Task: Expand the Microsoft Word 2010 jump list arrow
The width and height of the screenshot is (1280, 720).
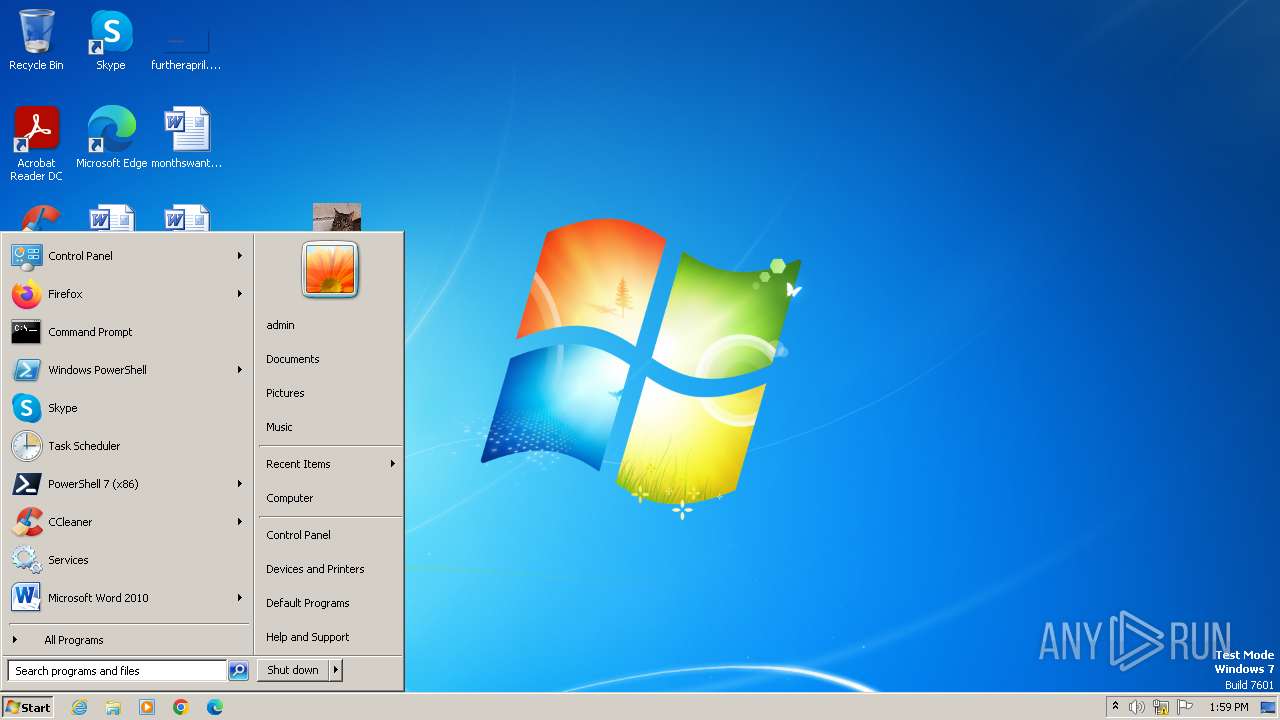Action: [x=240, y=598]
